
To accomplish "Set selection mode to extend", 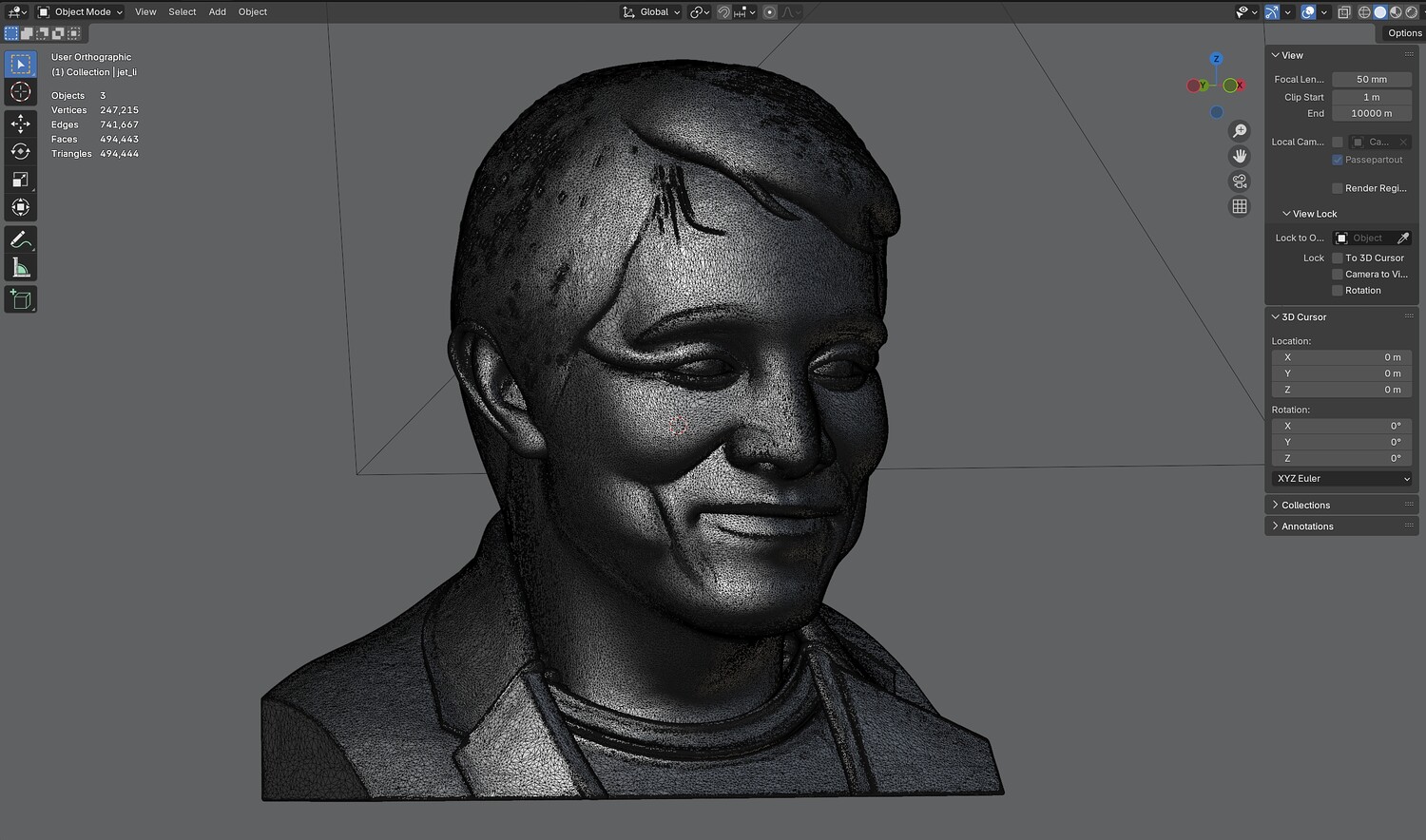I will pos(27,33).
